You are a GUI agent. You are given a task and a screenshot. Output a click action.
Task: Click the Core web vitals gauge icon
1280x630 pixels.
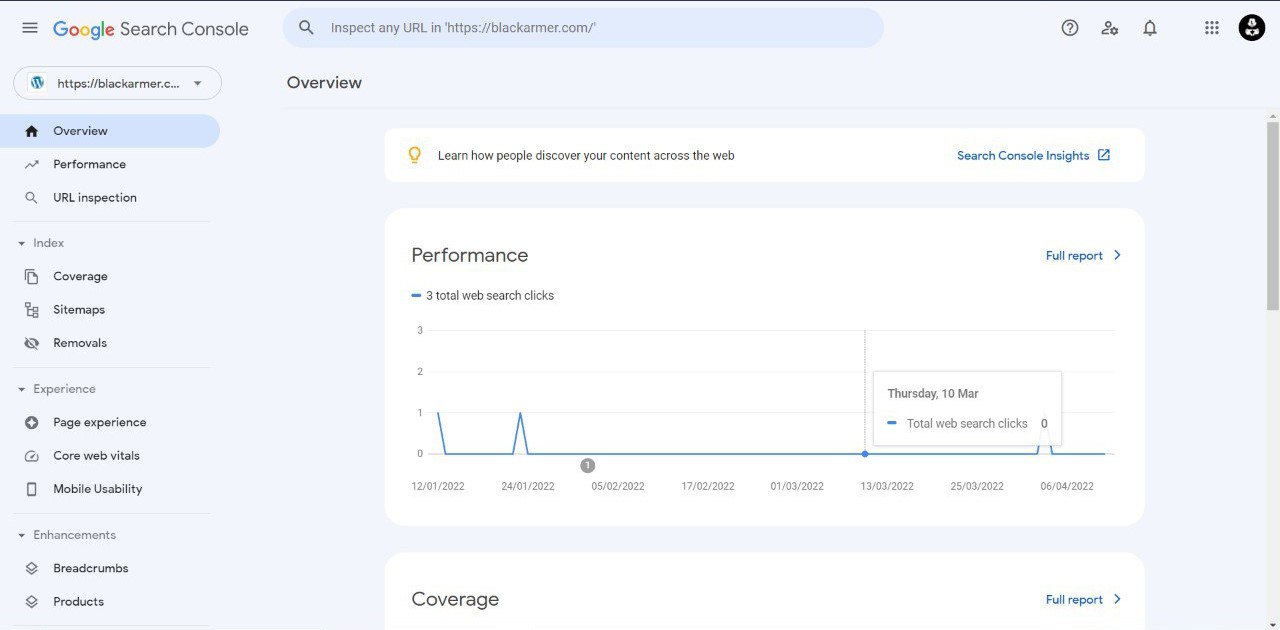click(32, 456)
